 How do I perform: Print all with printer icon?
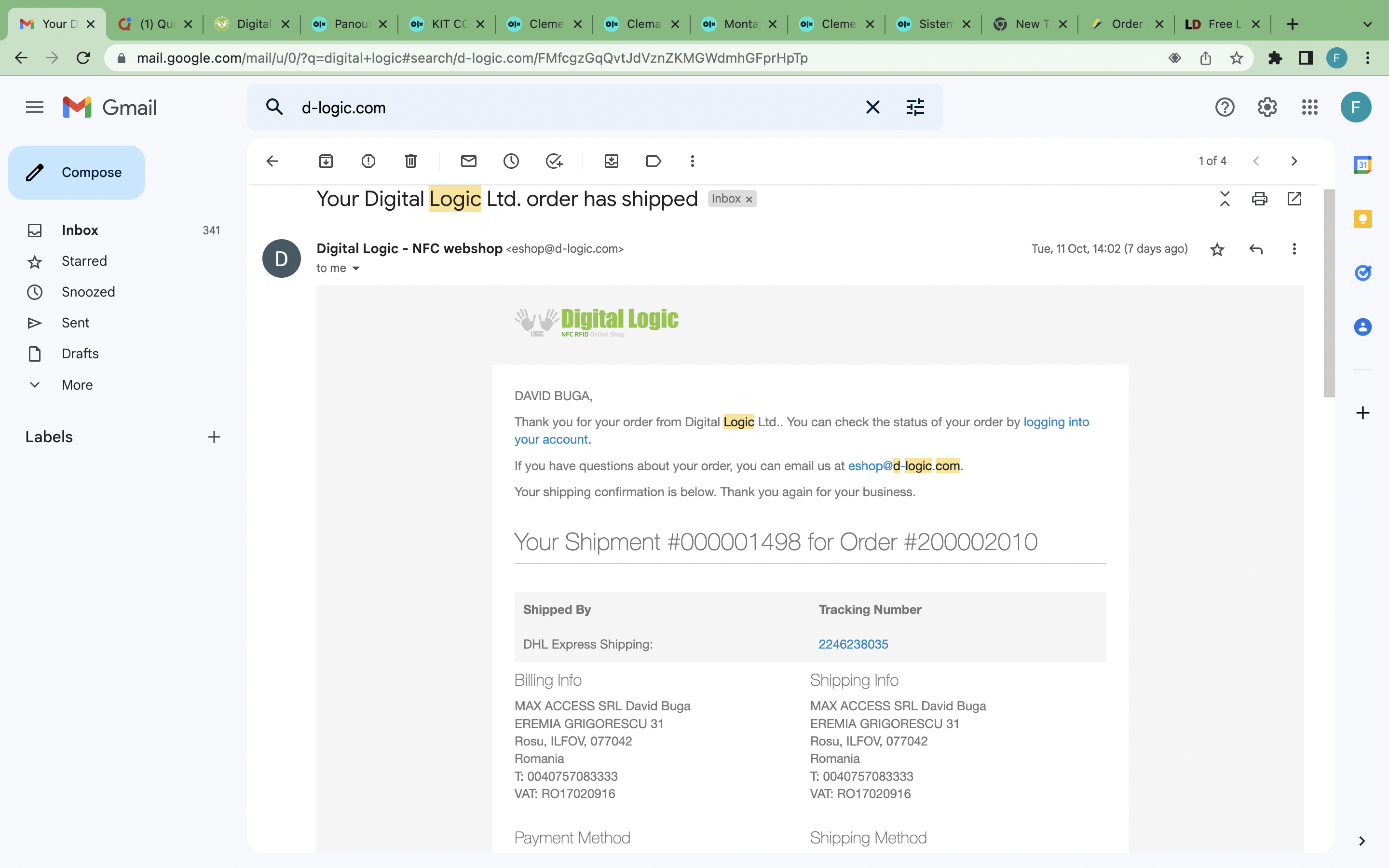click(1259, 199)
